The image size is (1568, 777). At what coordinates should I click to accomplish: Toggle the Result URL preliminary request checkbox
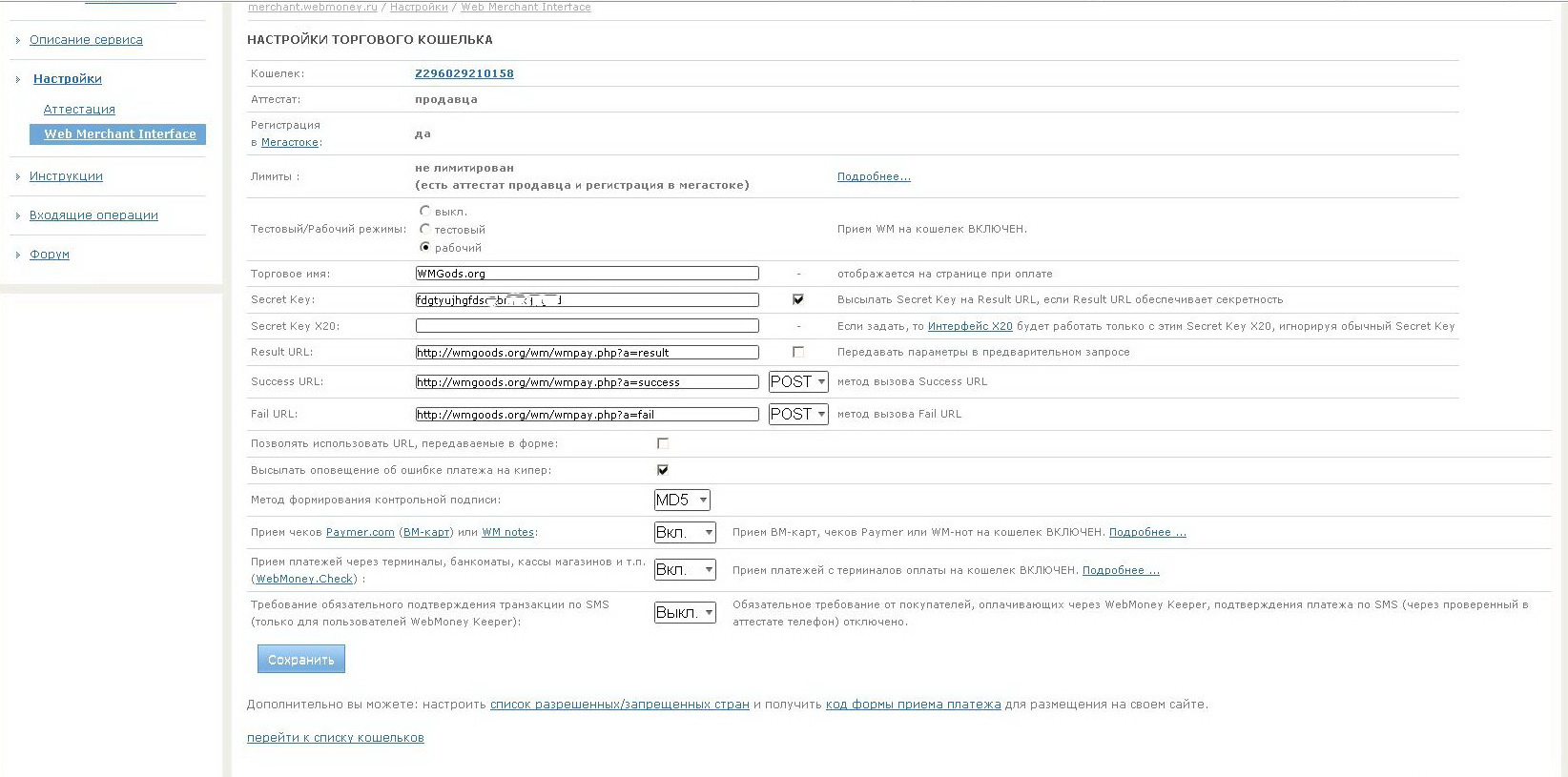798,352
